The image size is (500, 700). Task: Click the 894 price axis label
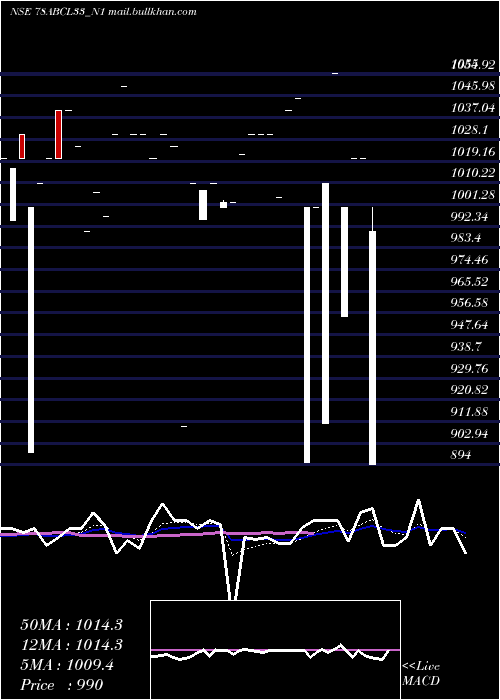click(x=461, y=455)
